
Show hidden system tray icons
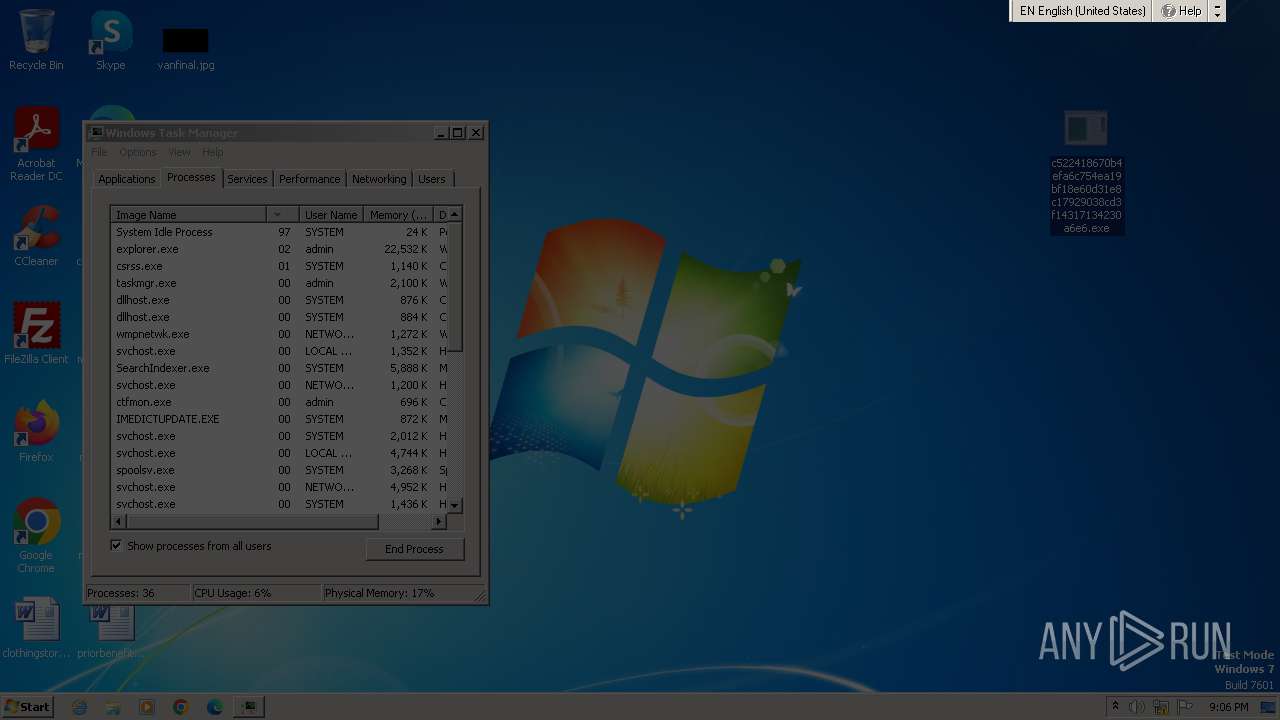pyautogui.click(x=1115, y=707)
